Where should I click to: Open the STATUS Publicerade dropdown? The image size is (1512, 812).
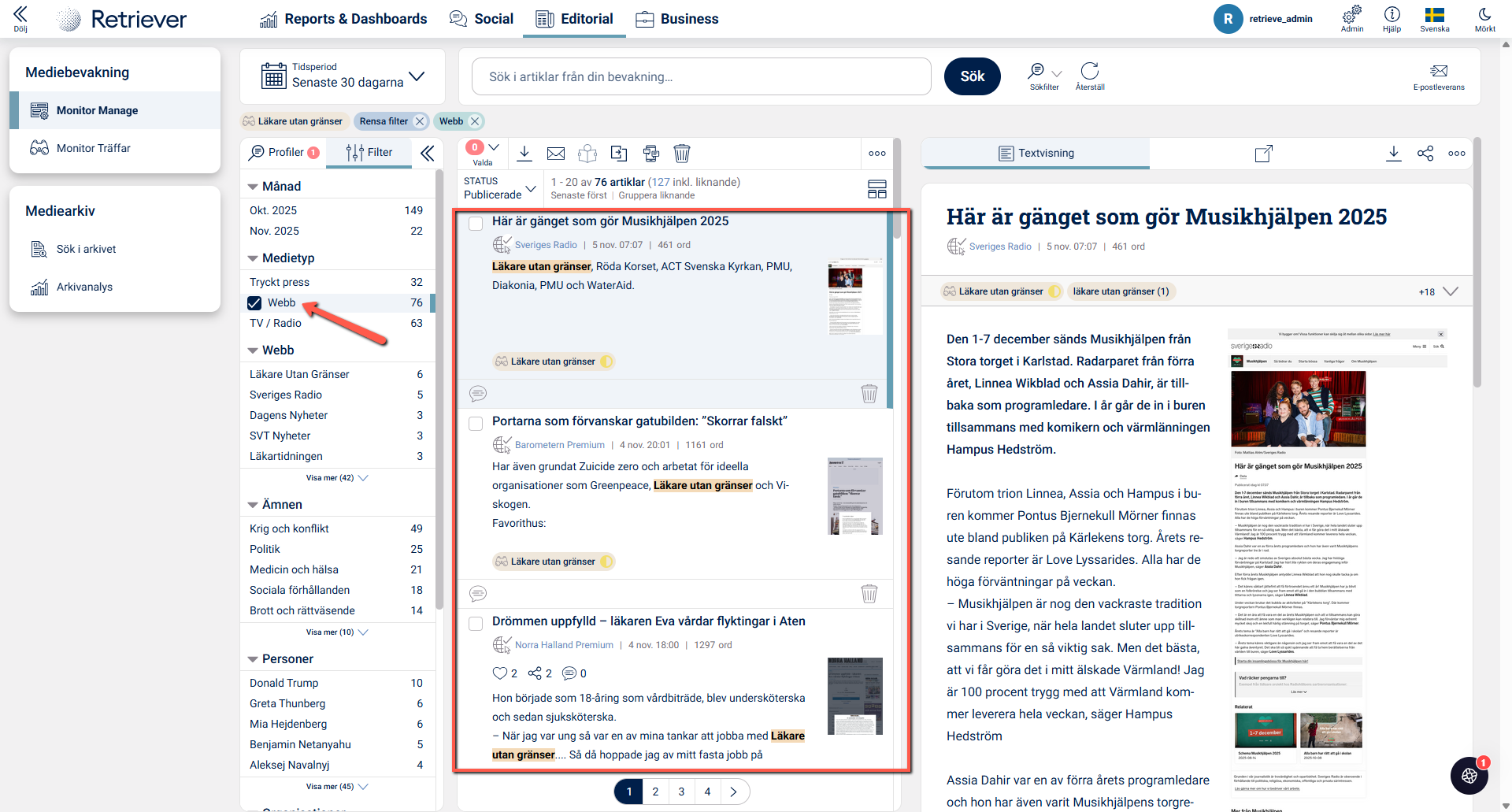[500, 188]
